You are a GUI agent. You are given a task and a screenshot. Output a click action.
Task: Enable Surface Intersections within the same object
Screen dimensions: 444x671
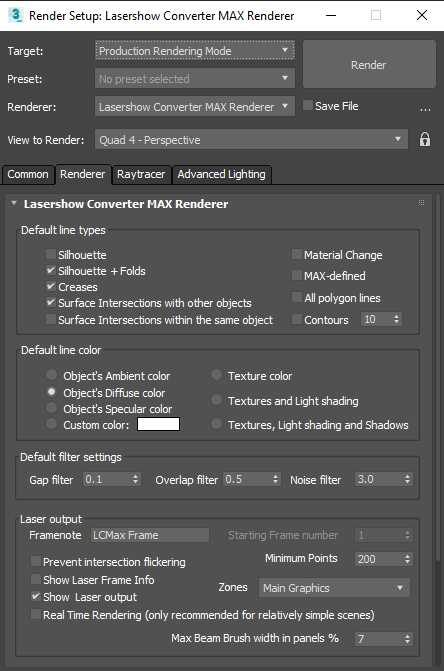pyautogui.click(x=51, y=319)
